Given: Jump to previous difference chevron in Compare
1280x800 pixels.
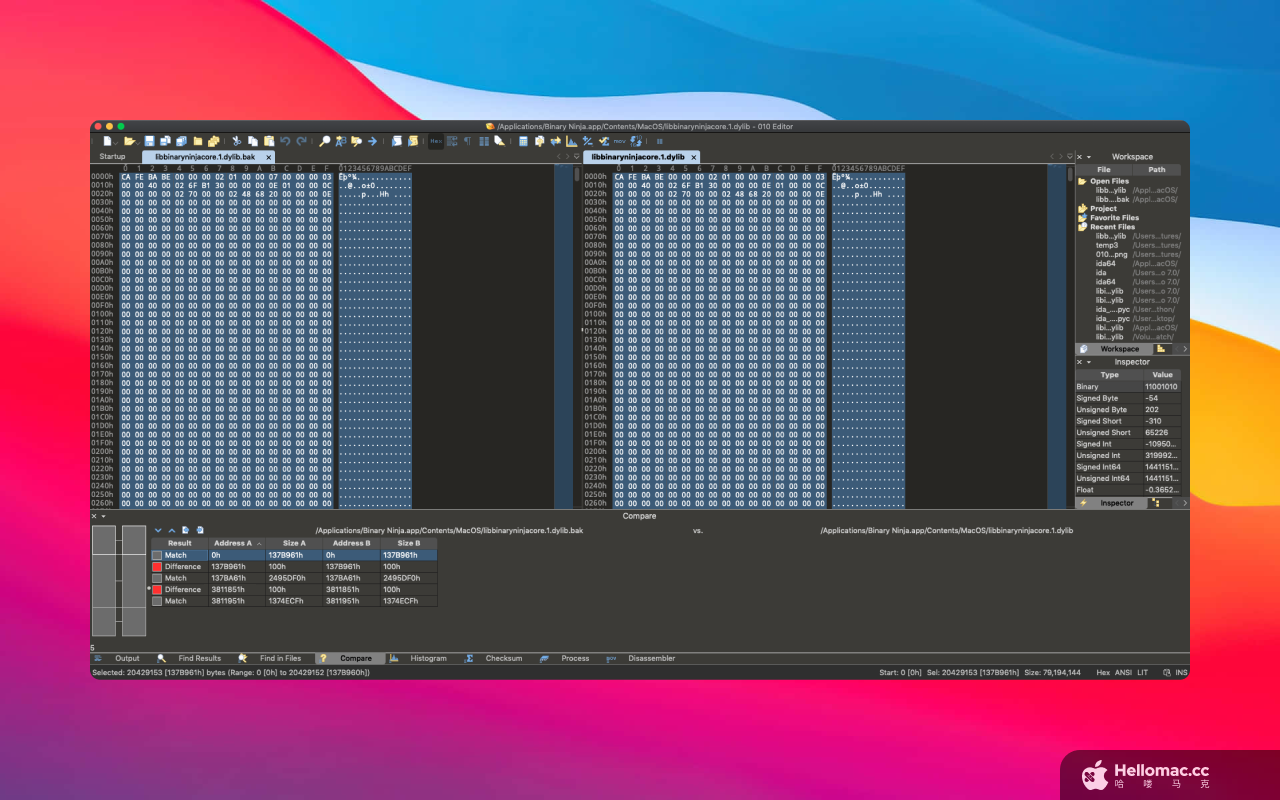Looking at the screenshot, I should (171, 530).
